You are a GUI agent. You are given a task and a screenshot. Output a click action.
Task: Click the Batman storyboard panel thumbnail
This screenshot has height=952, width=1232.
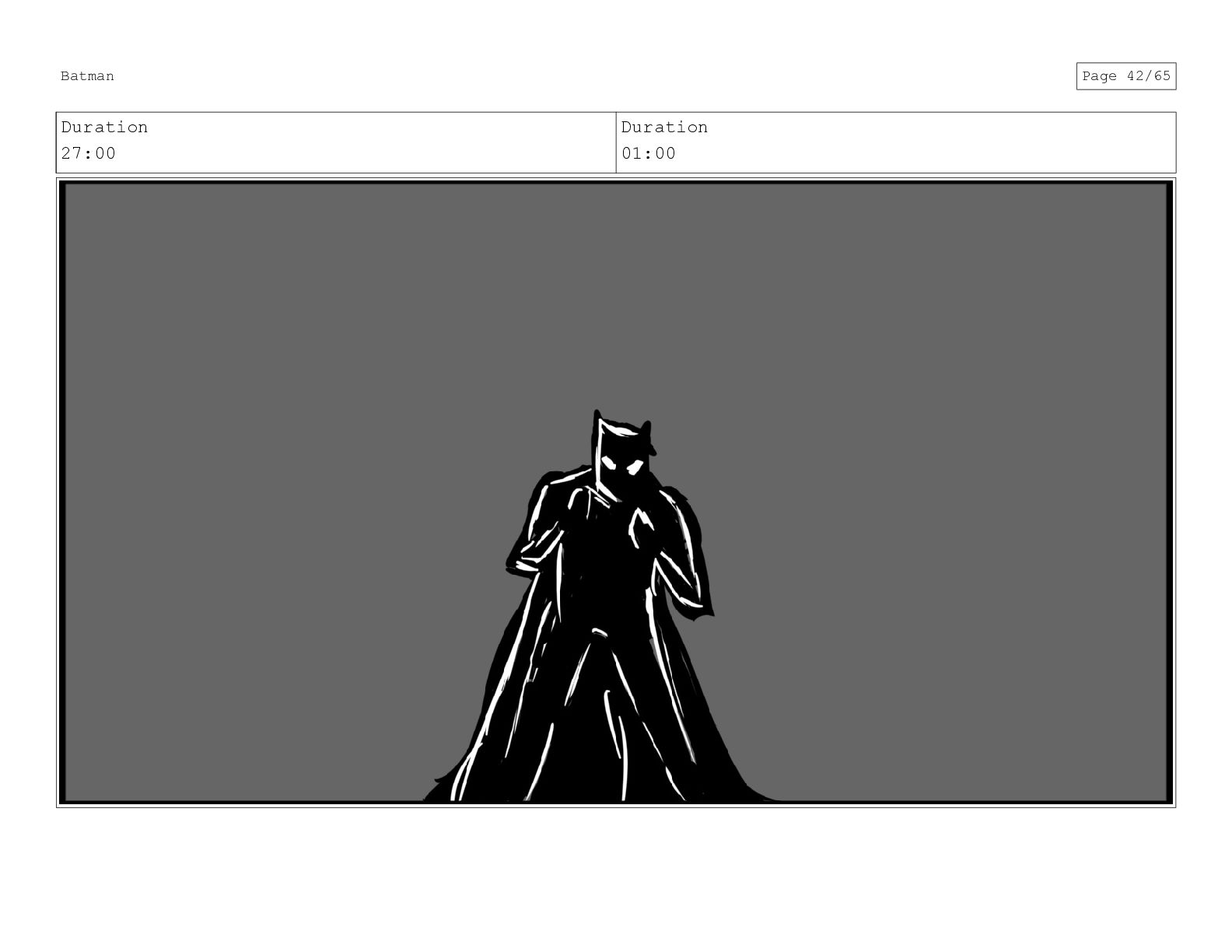coord(616,492)
